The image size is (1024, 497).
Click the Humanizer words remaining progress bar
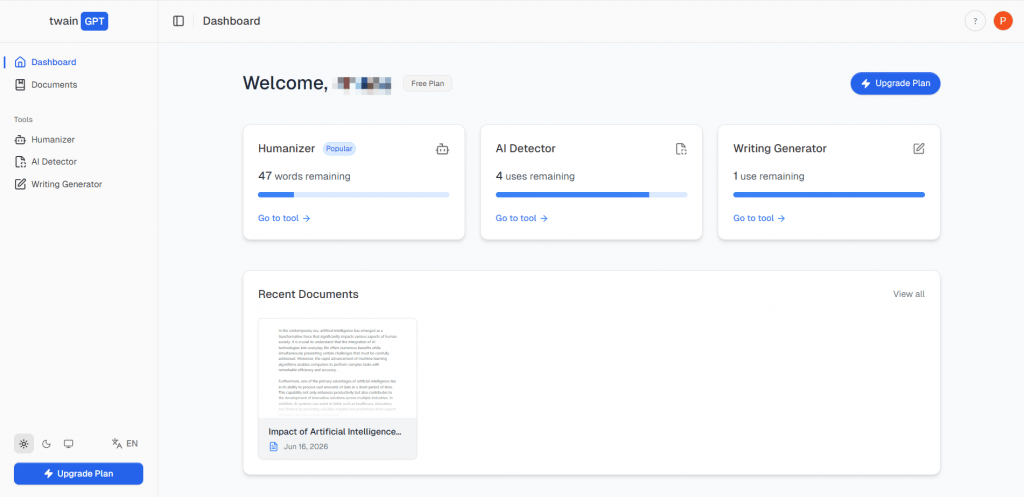[354, 195]
